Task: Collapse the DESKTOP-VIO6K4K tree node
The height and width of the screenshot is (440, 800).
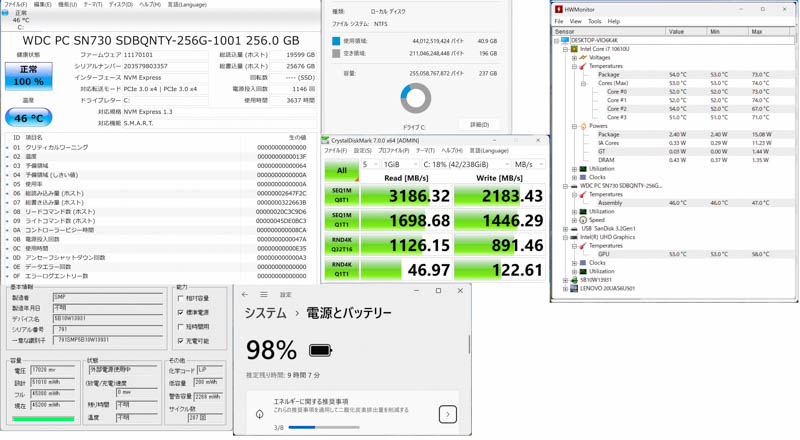Action: pyautogui.click(x=557, y=41)
